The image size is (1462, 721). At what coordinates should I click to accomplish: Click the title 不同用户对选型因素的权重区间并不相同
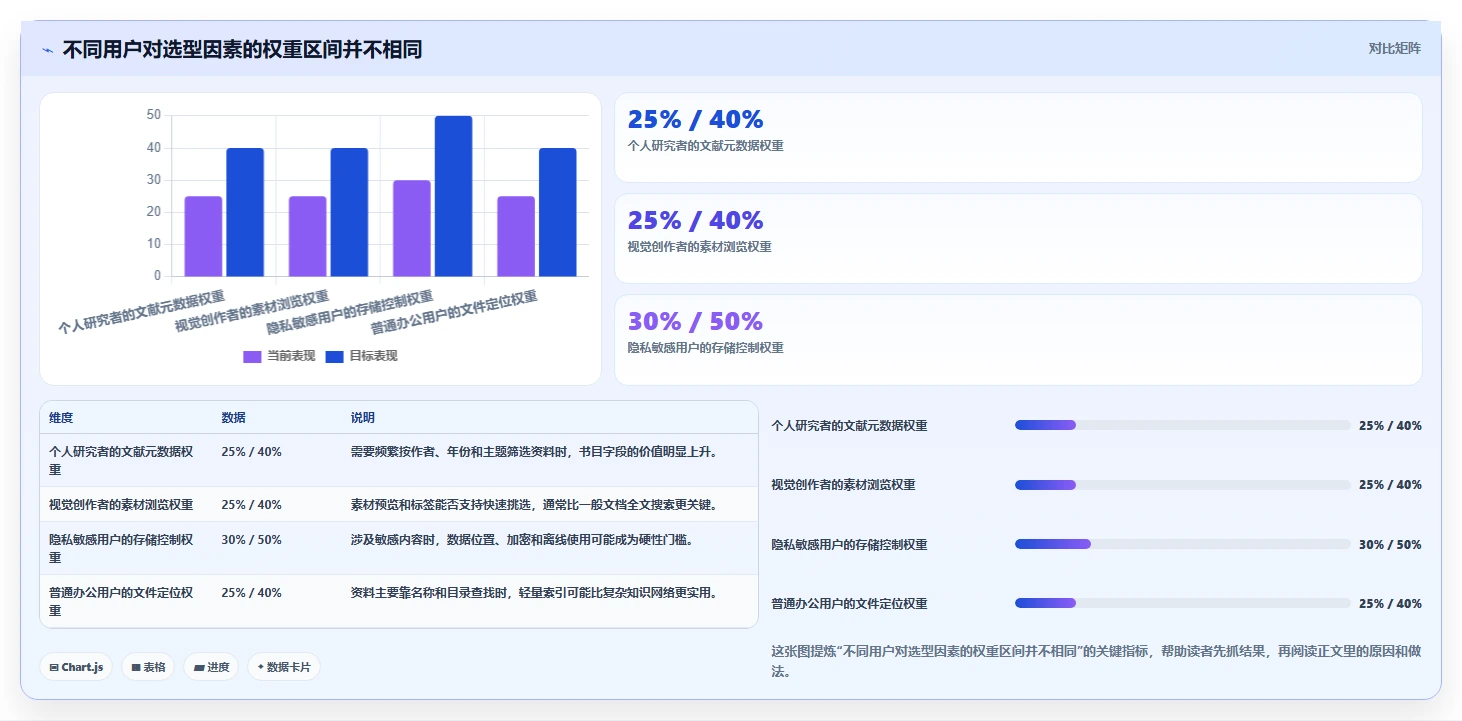point(242,49)
